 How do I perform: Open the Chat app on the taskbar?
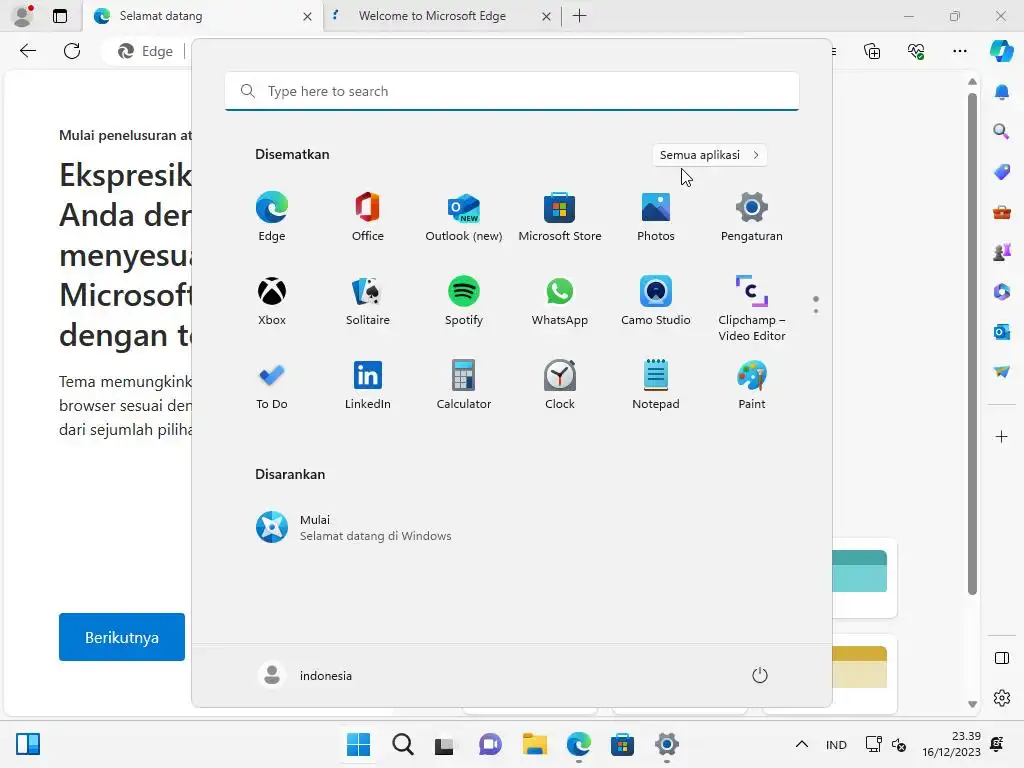pos(490,744)
